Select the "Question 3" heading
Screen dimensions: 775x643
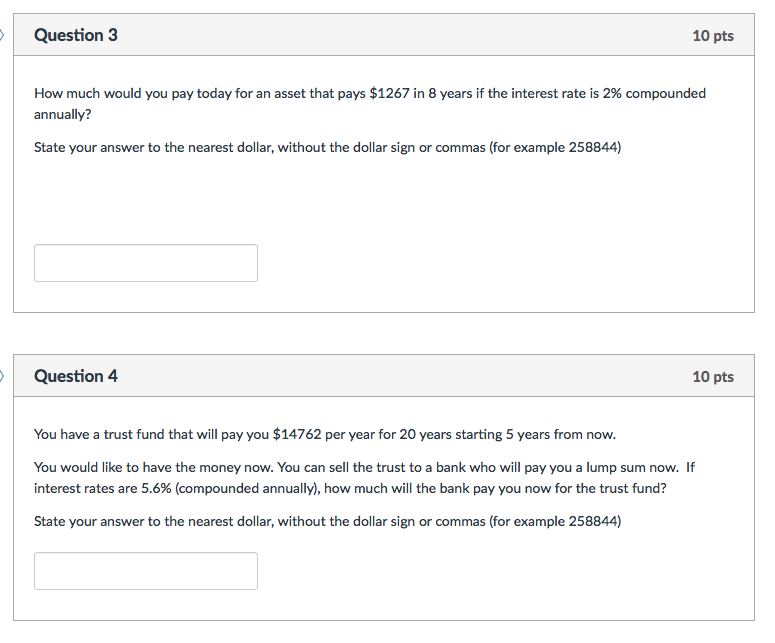pyautogui.click(x=76, y=35)
